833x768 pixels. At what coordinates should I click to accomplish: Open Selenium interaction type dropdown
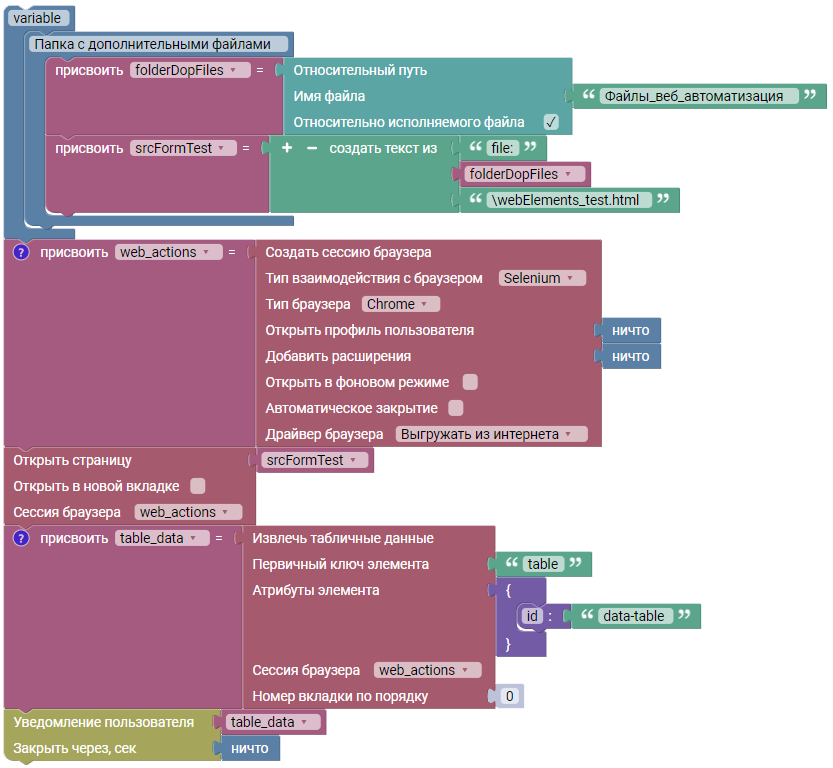pos(542,278)
